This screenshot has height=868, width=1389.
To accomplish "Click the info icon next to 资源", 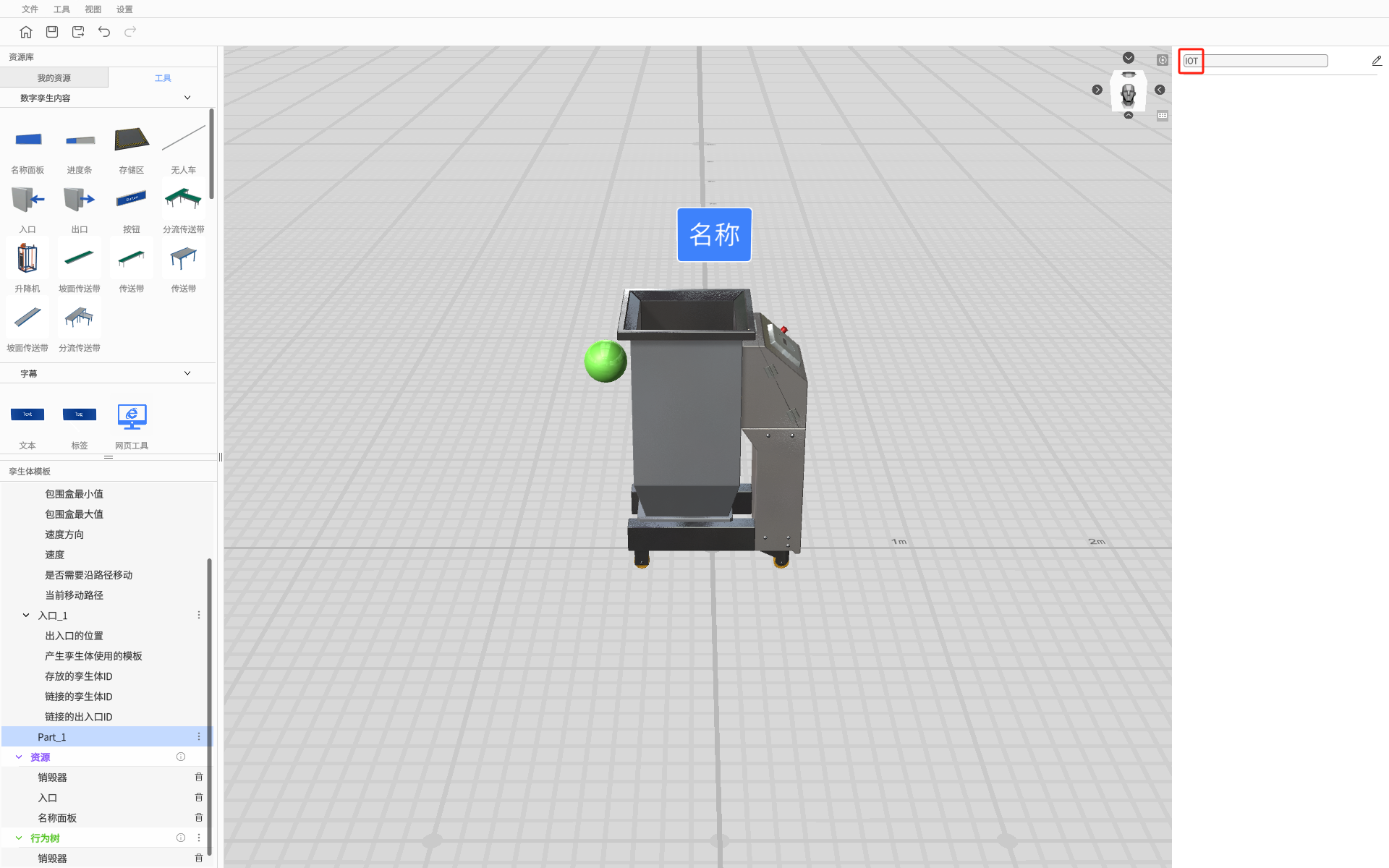I will pyautogui.click(x=181, y=757).
